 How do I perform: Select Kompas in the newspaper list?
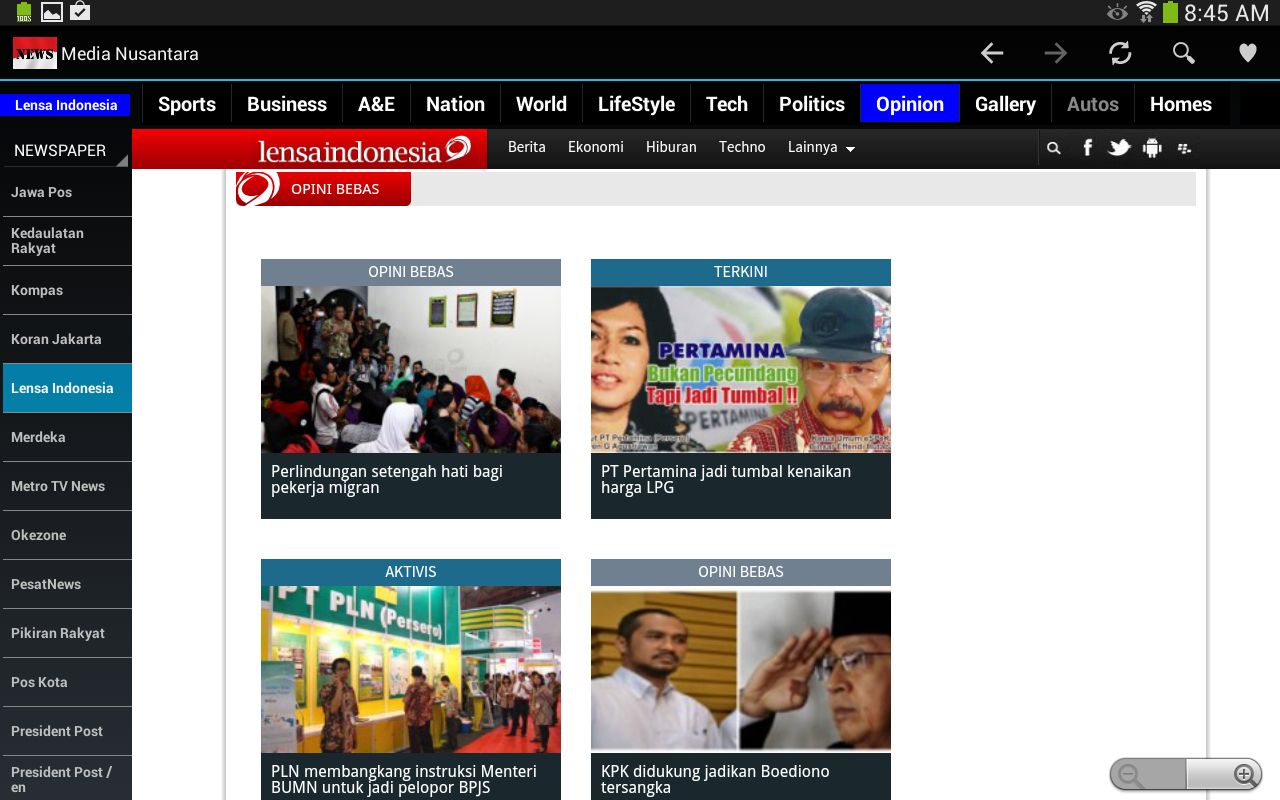pyautogui.click(x=66, y=290)
